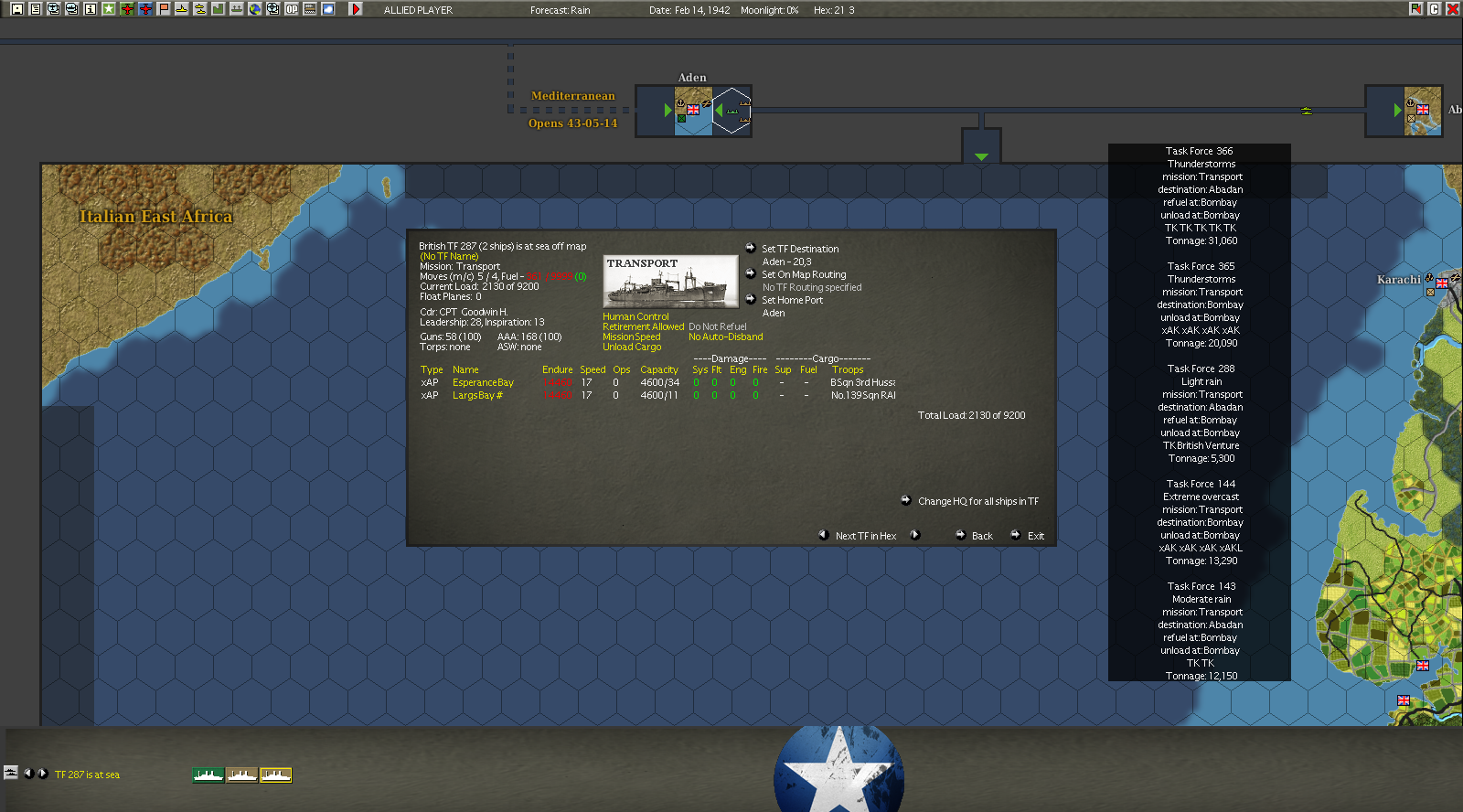Image resolution: width=1463 pixels, height=812 pixels.
Task: Click the Back button
Action: pos(982,536)
